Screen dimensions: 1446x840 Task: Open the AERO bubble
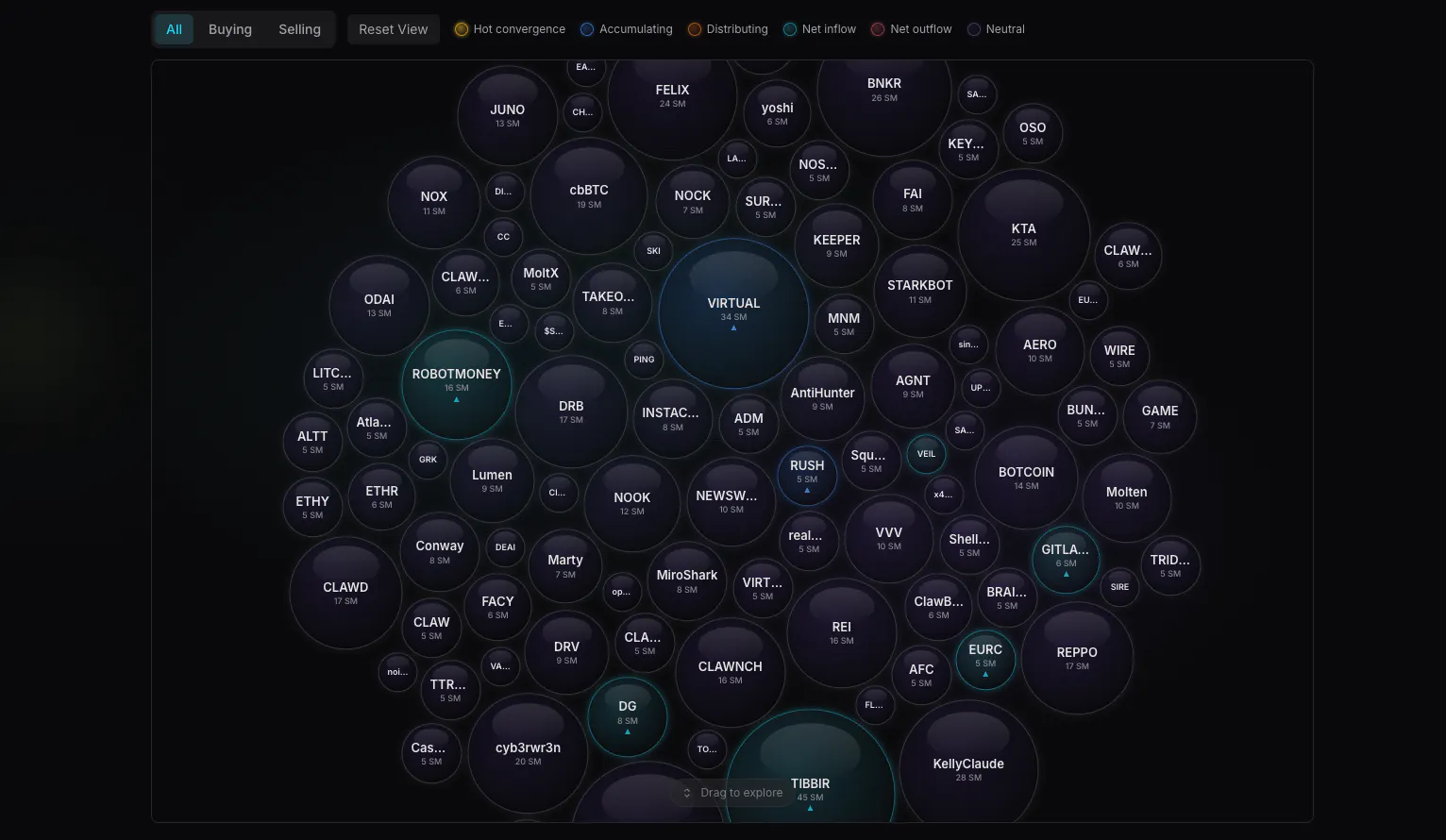point(1040,351)
